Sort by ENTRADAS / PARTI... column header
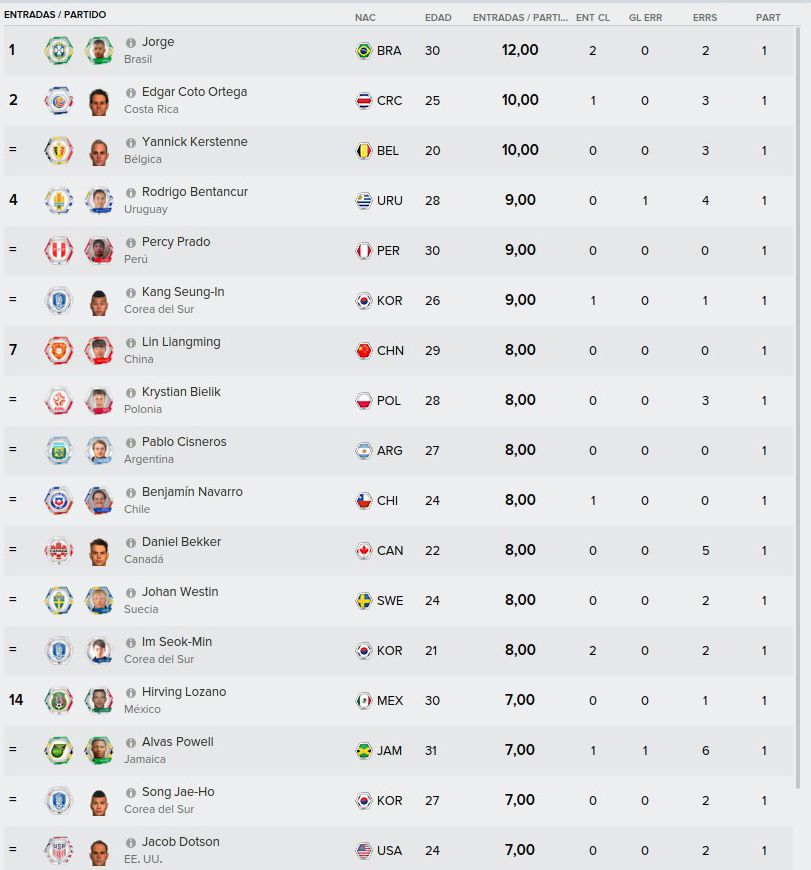Image resolution: width=811 pixels, height=870 pixels. click(520, 18)
